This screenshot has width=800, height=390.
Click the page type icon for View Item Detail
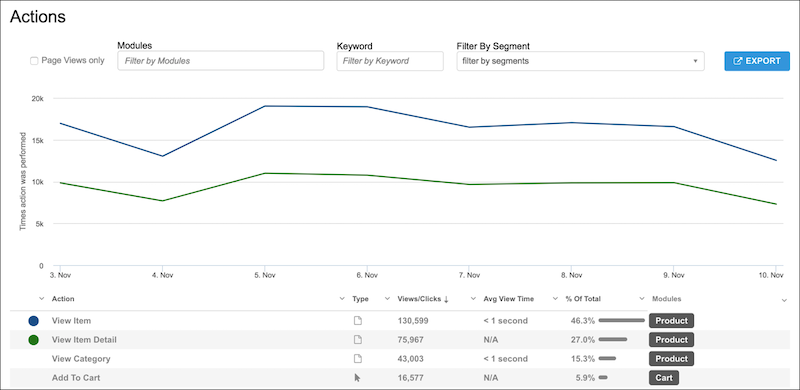tap(358, 339)
